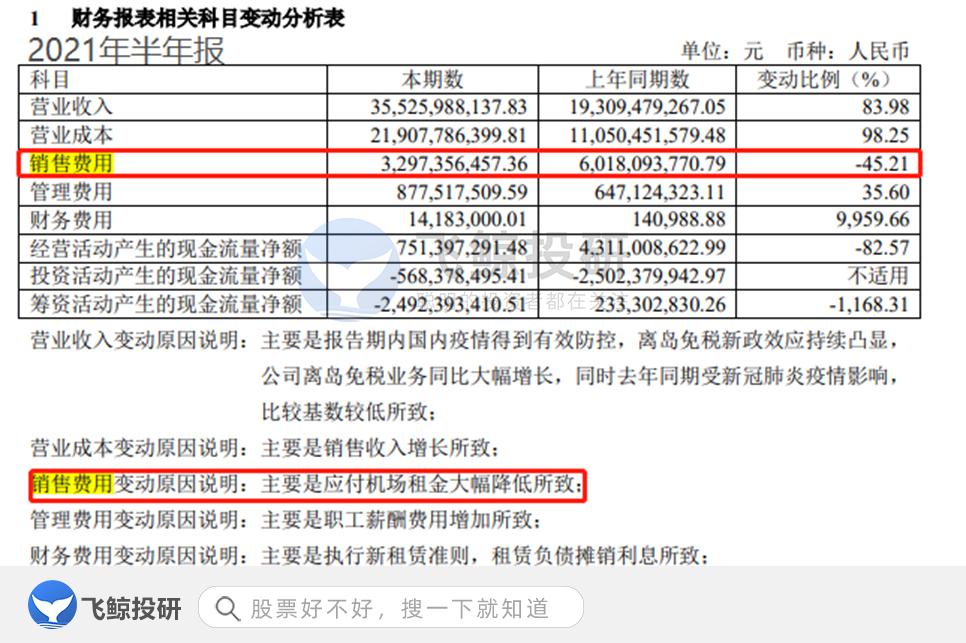The image size is (966, 643).
Task: Click the 财务费用变动原因说明 line
Action: click(369, 556)
